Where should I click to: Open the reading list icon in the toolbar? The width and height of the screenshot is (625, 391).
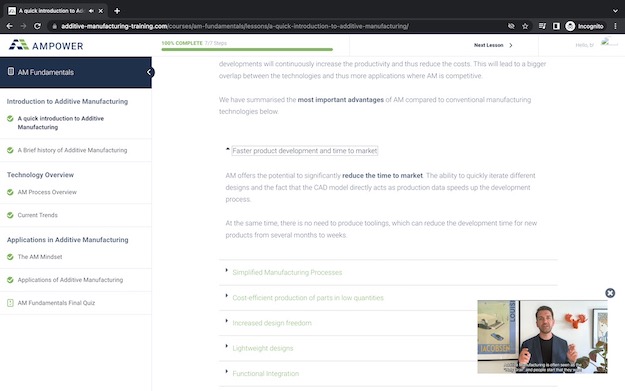pos(542,26)
